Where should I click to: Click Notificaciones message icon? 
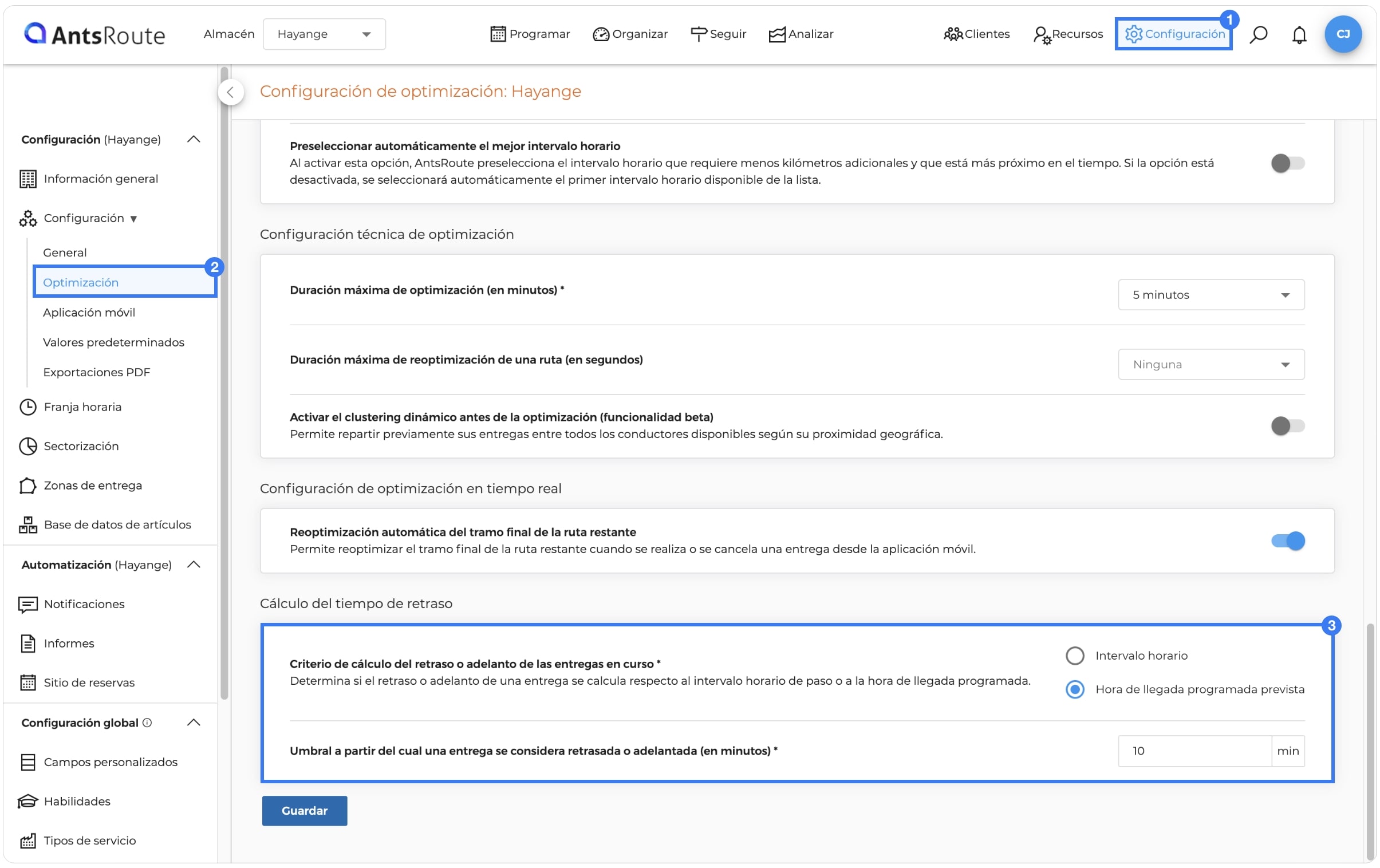[x=27, y=605]
